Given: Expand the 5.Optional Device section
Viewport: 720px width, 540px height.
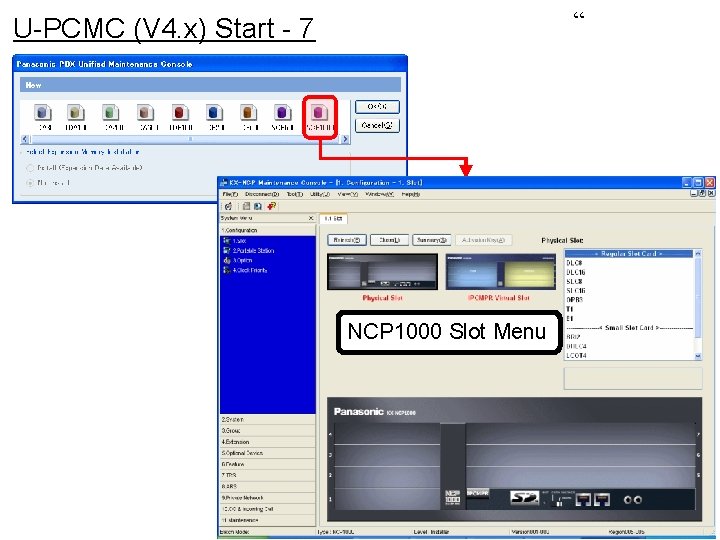Looking at the screenshot, I should click(268, 453).
